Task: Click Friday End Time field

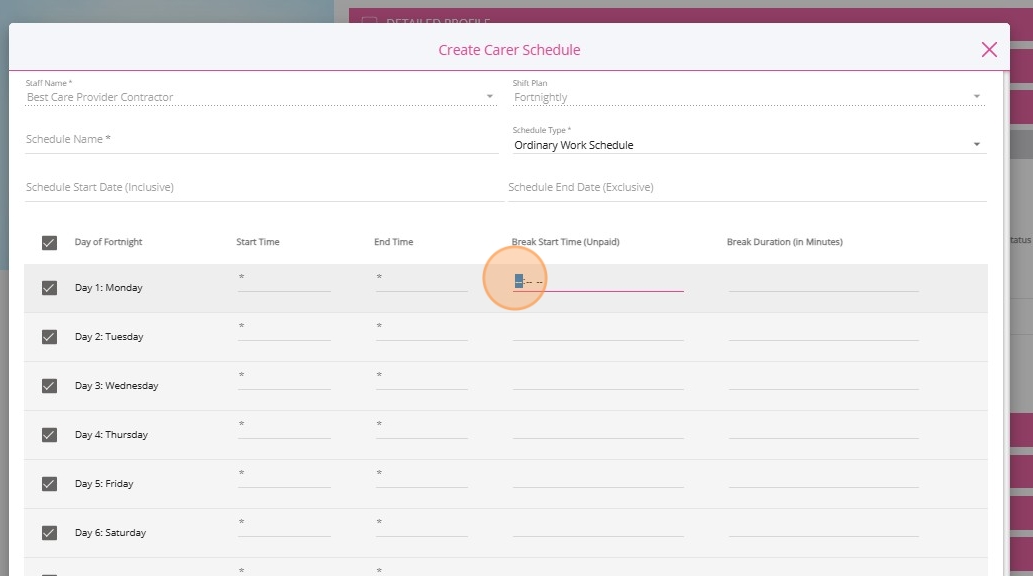Action: click(x=422, y=478)
